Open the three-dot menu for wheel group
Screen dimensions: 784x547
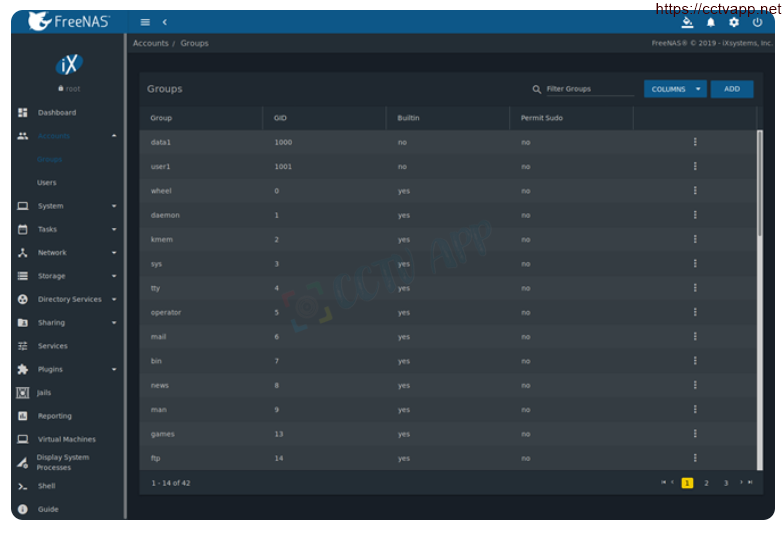(x=695, y=191)
